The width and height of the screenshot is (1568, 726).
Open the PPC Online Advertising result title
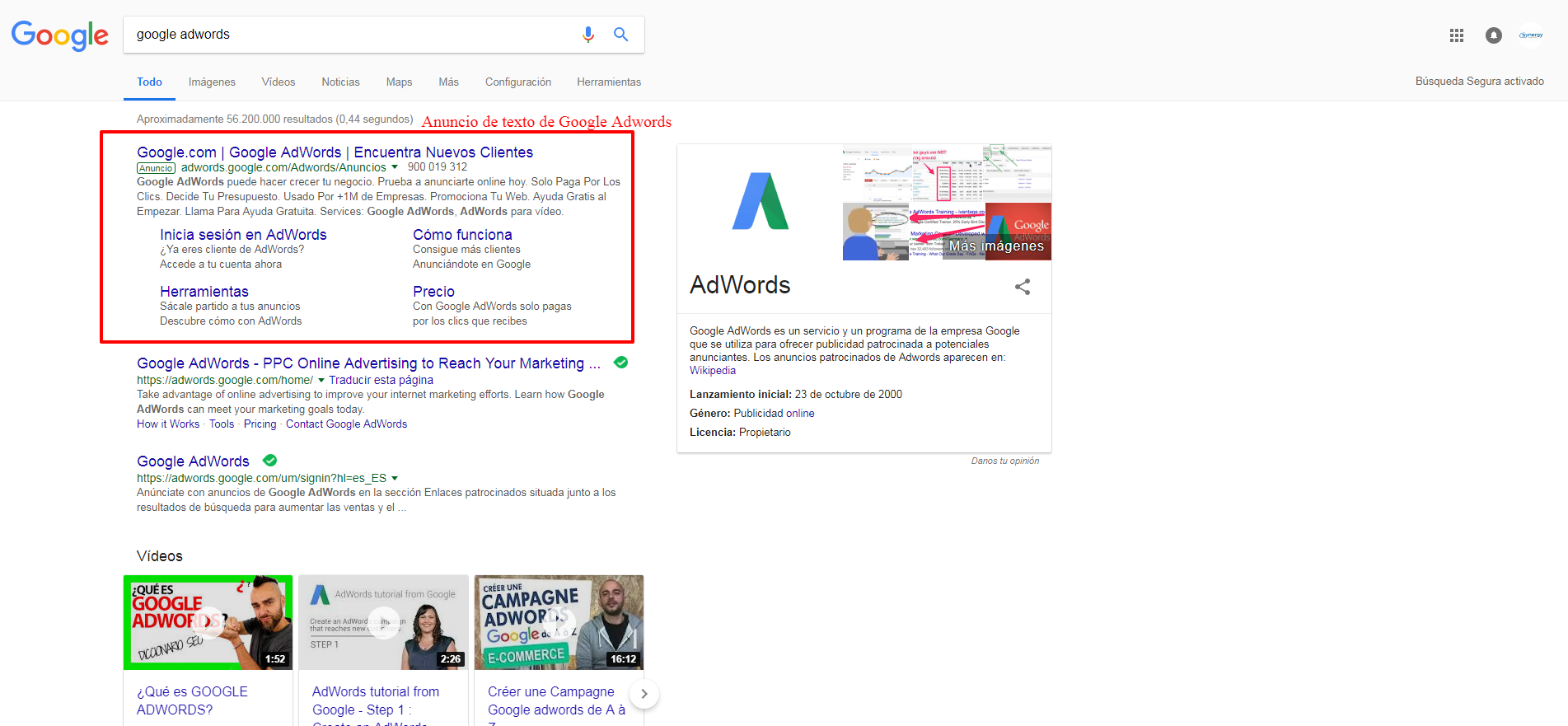click(x=369, y=363)
